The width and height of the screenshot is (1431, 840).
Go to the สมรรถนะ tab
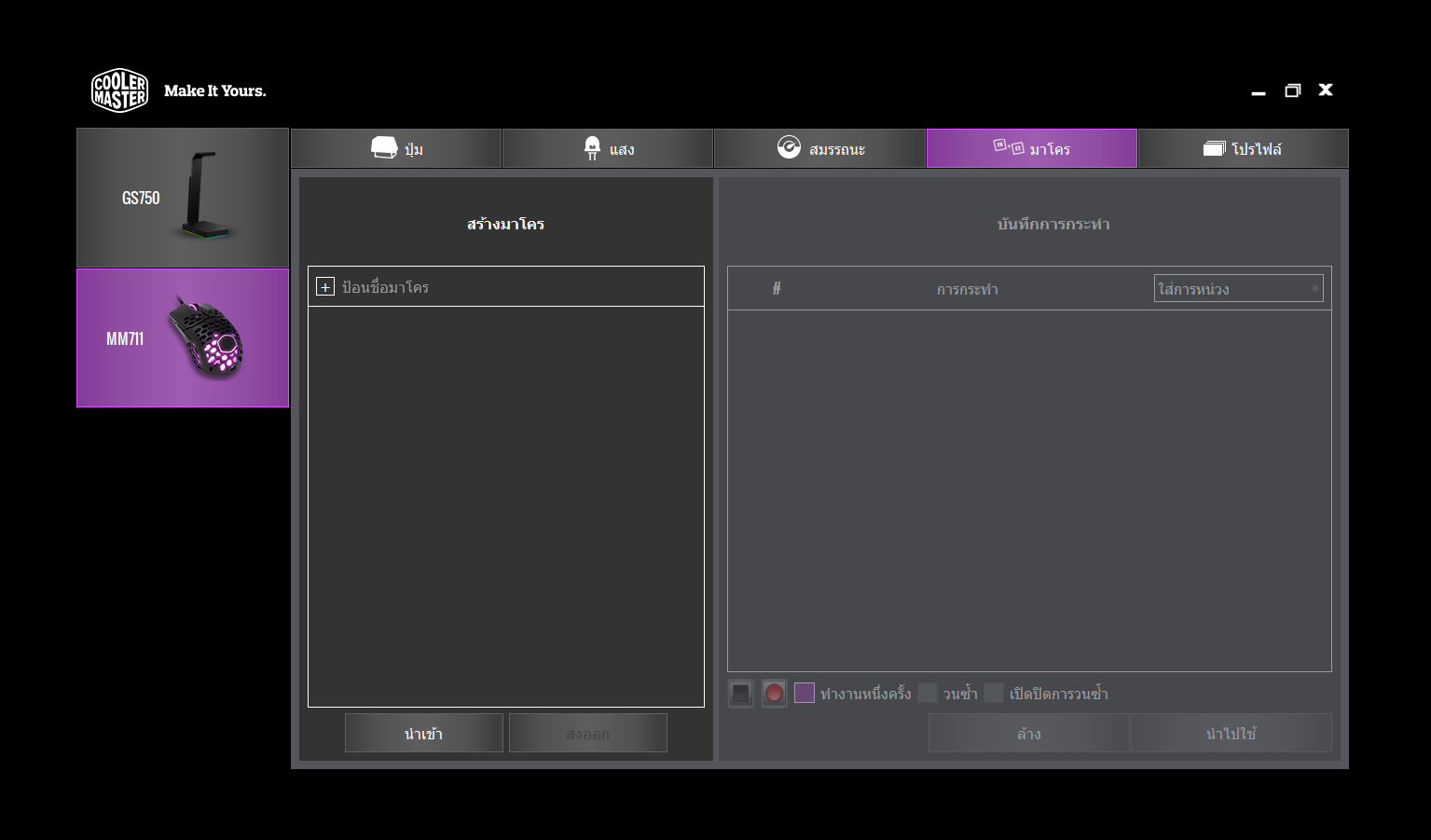819,148
